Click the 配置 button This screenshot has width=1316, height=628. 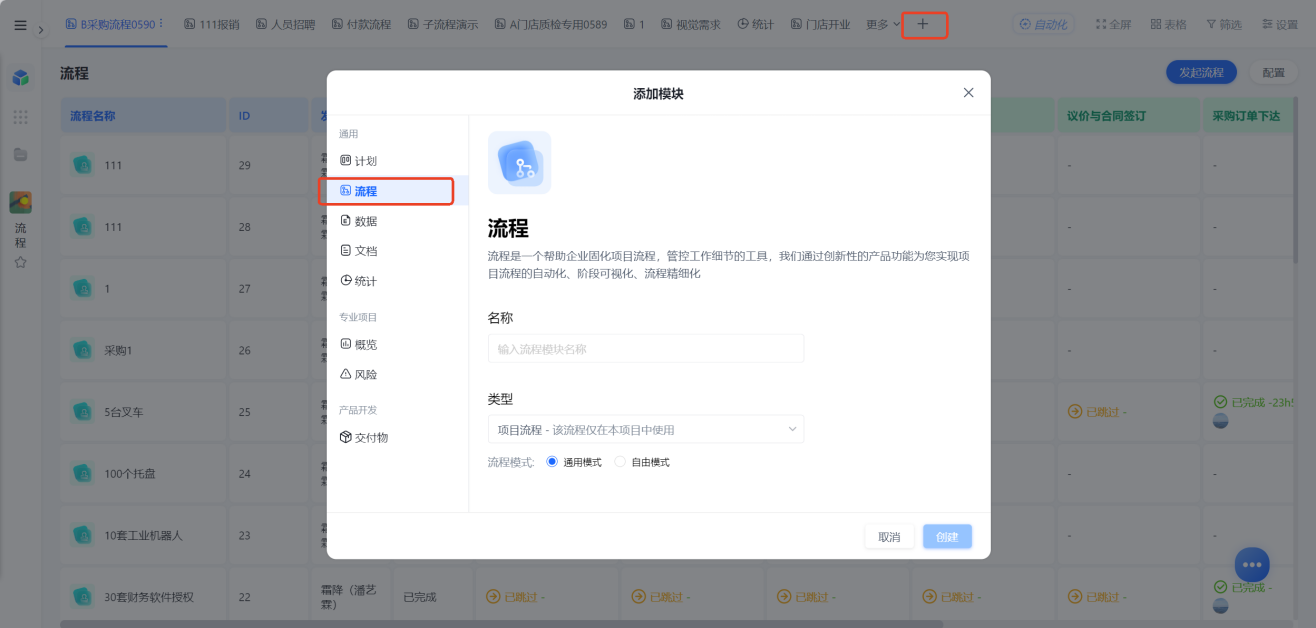click(1274, 72)
